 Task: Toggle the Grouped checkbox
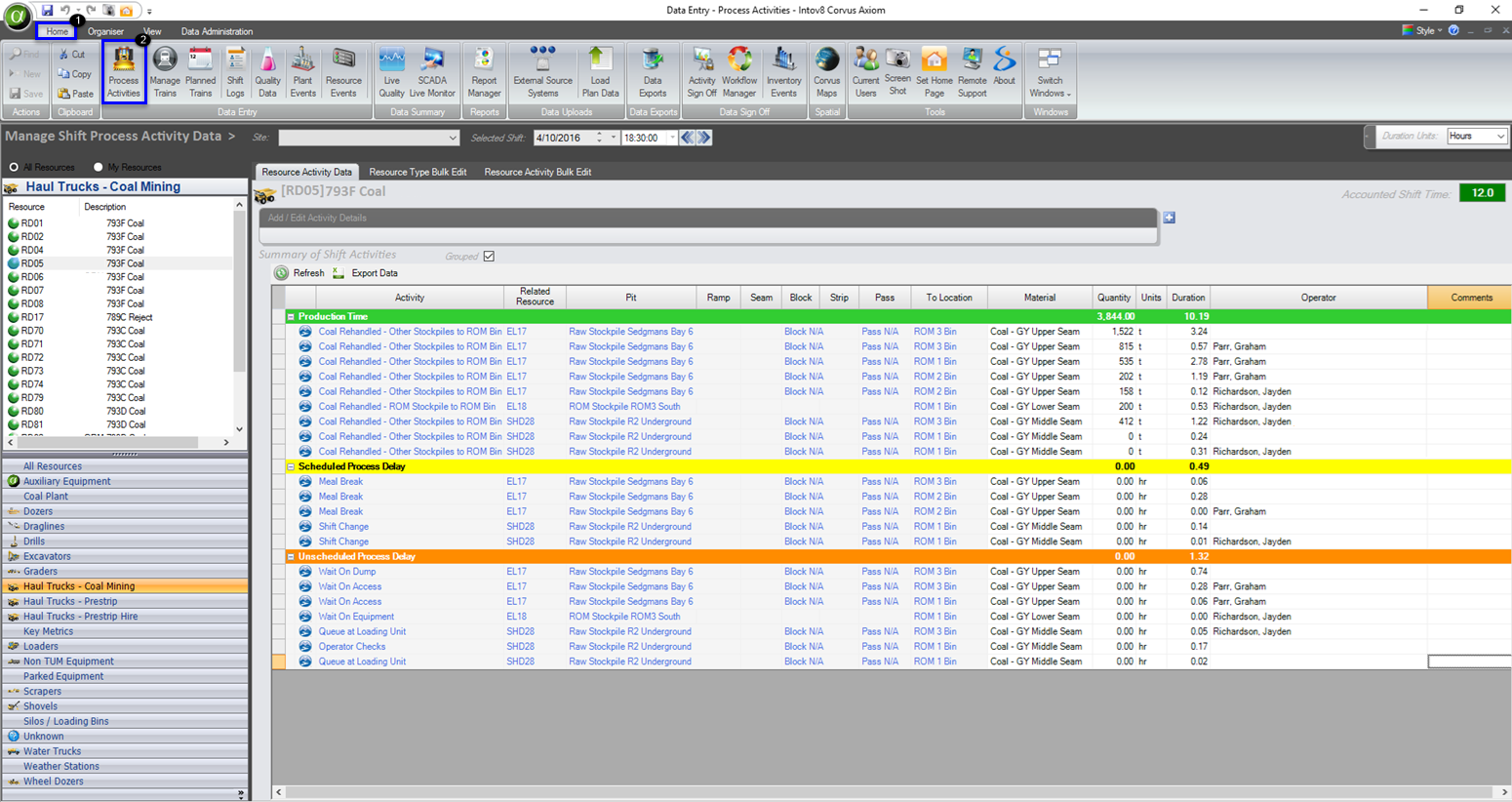(489, 257)
